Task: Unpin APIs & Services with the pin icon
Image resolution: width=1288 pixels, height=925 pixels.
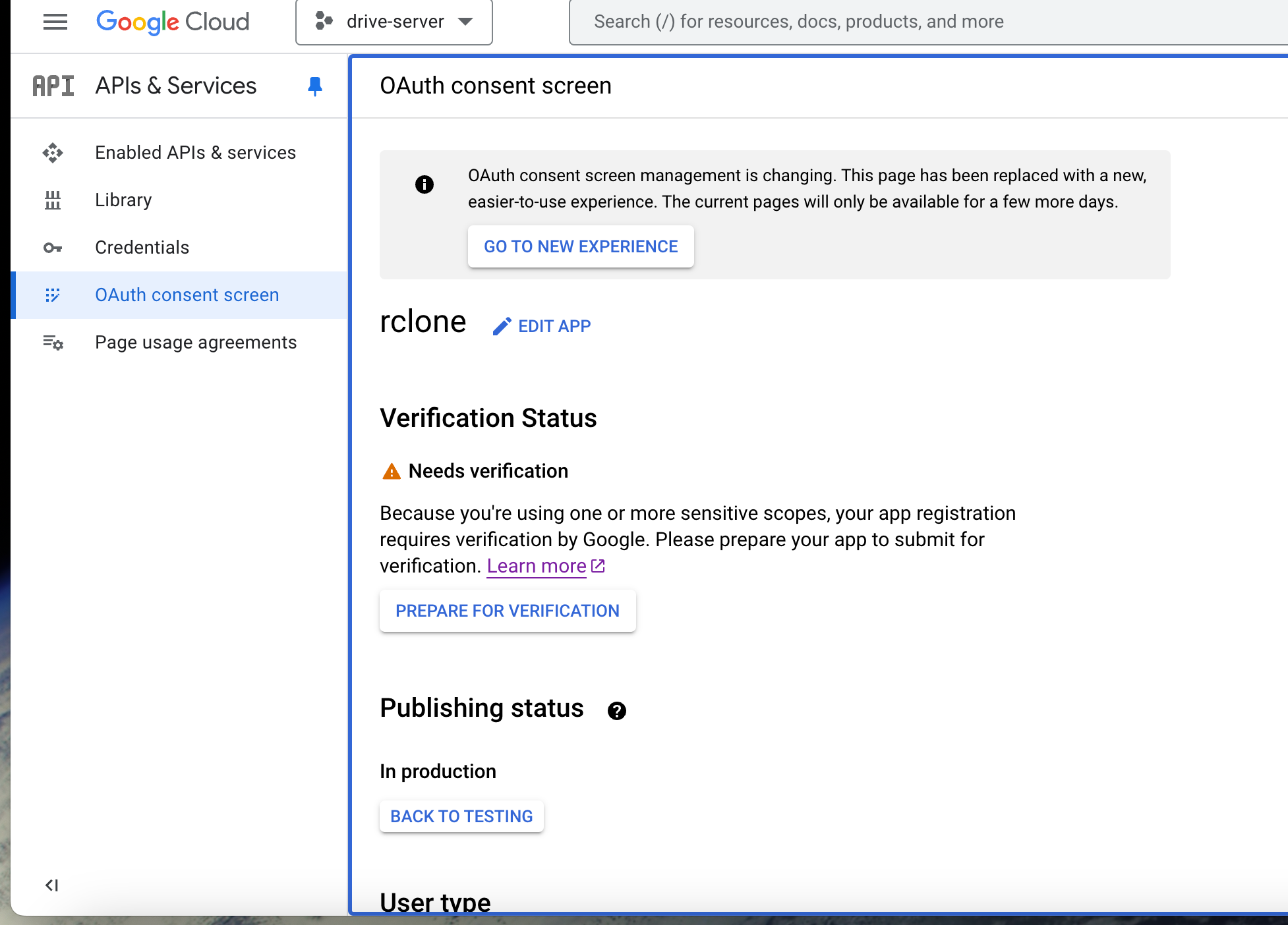Action: [x=315, y=86]
